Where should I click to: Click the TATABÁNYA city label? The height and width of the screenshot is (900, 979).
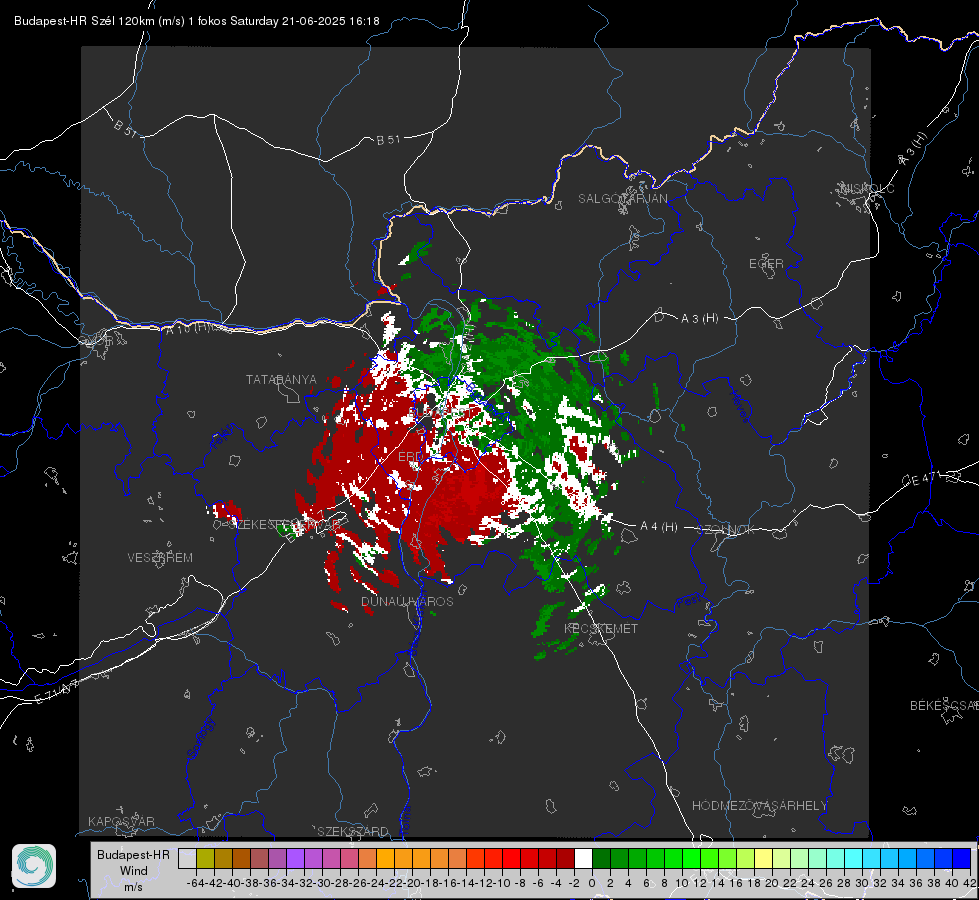coord(281,379)
